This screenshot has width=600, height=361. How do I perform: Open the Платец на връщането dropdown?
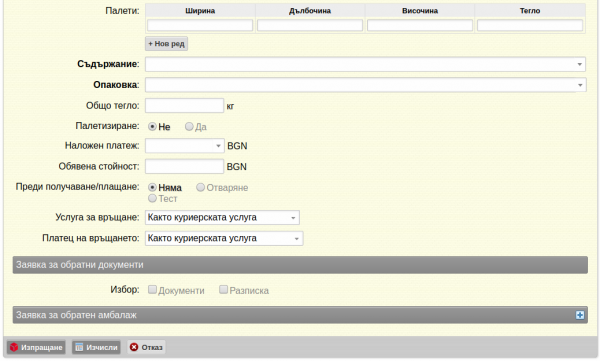click(224, 238)
